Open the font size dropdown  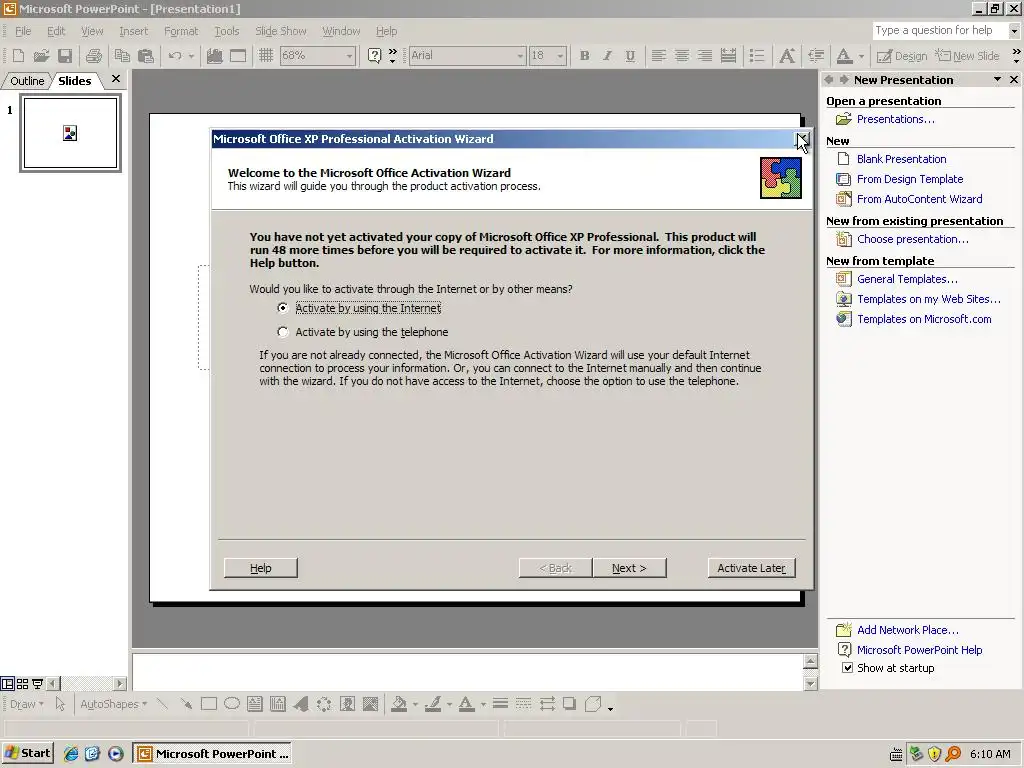click(560, 56)
